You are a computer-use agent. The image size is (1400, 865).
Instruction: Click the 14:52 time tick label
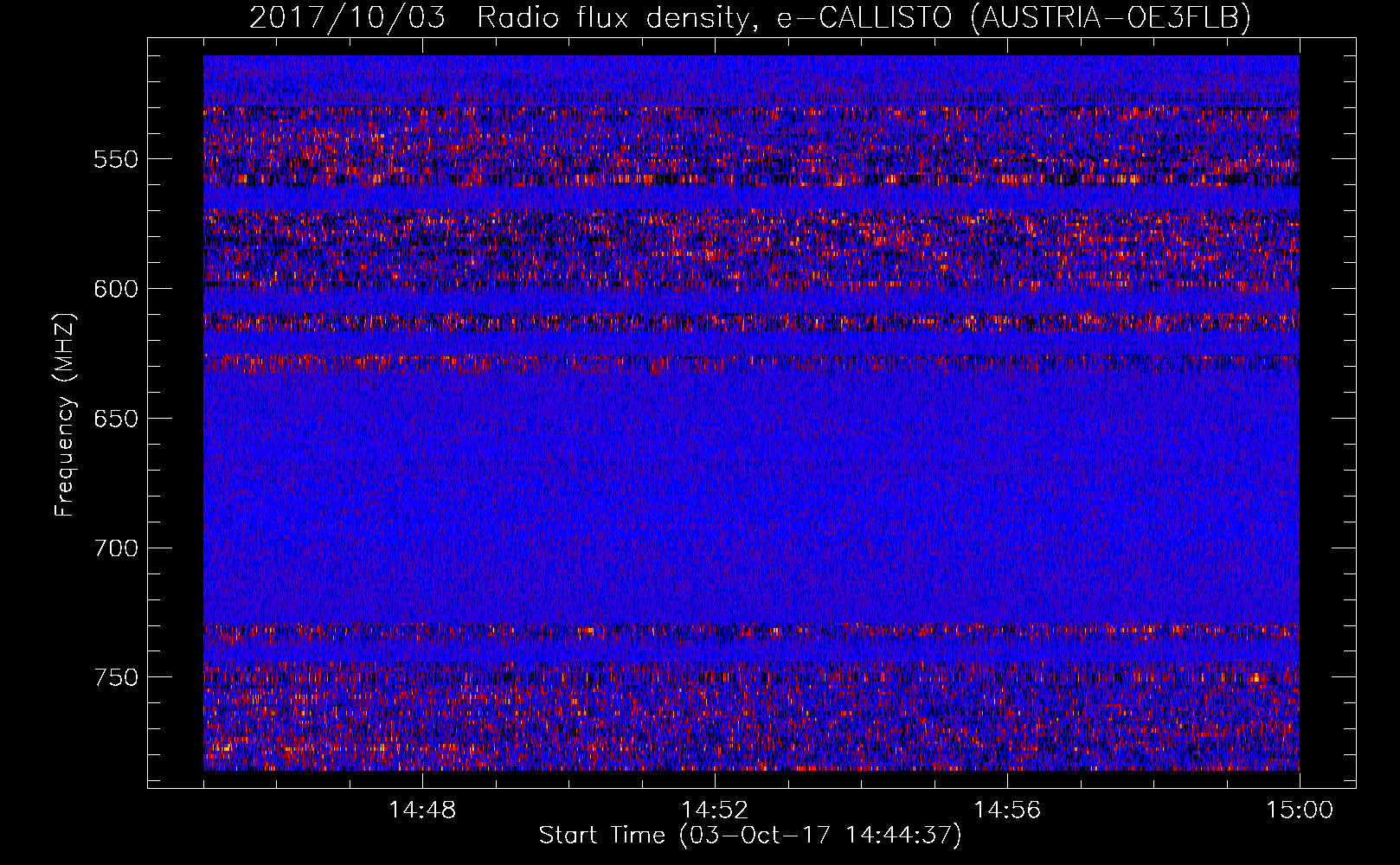(715, 811)
